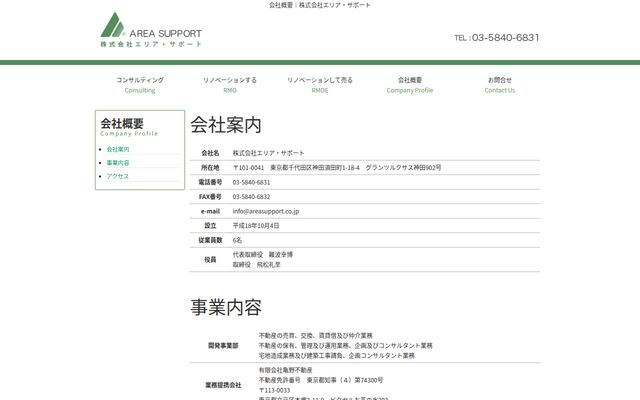Click the address beginning 〒101-0041

[x=337, y=168]
